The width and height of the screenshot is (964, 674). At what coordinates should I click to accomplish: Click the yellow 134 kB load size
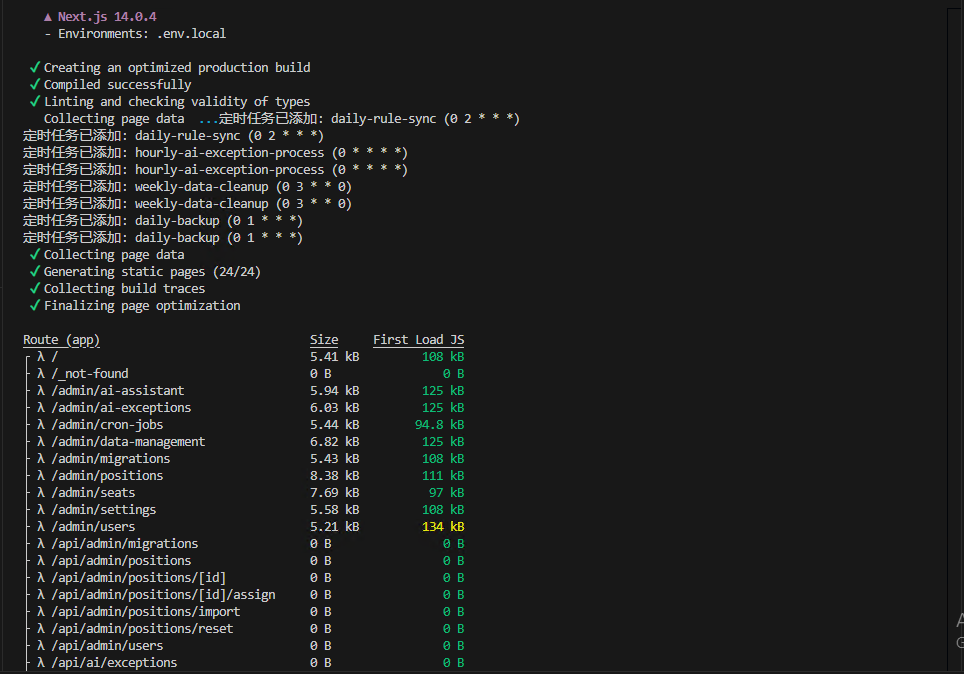(x=442, y=527)
